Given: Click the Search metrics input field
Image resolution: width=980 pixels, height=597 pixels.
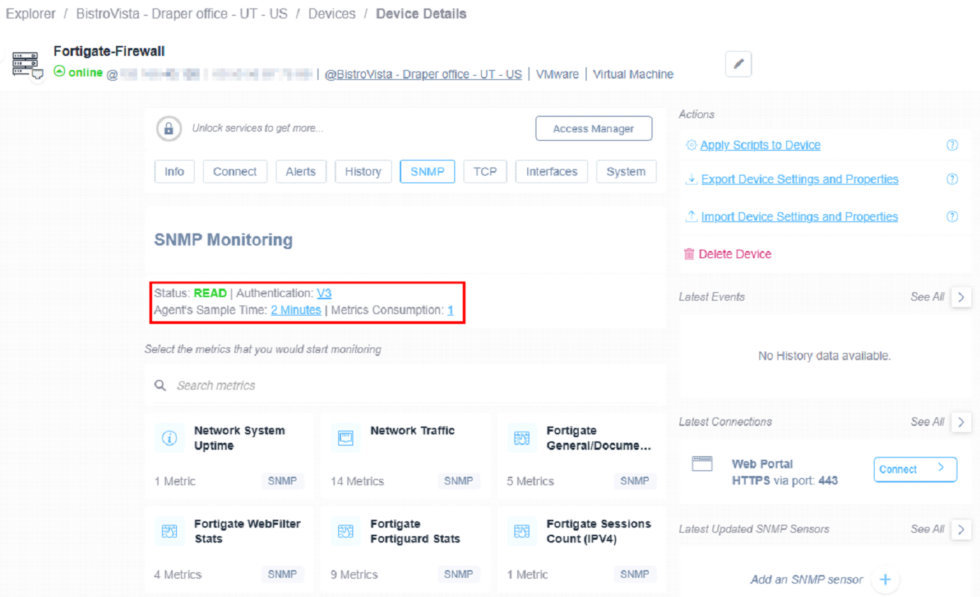Looking at the screenshot, I should (405, 385).
